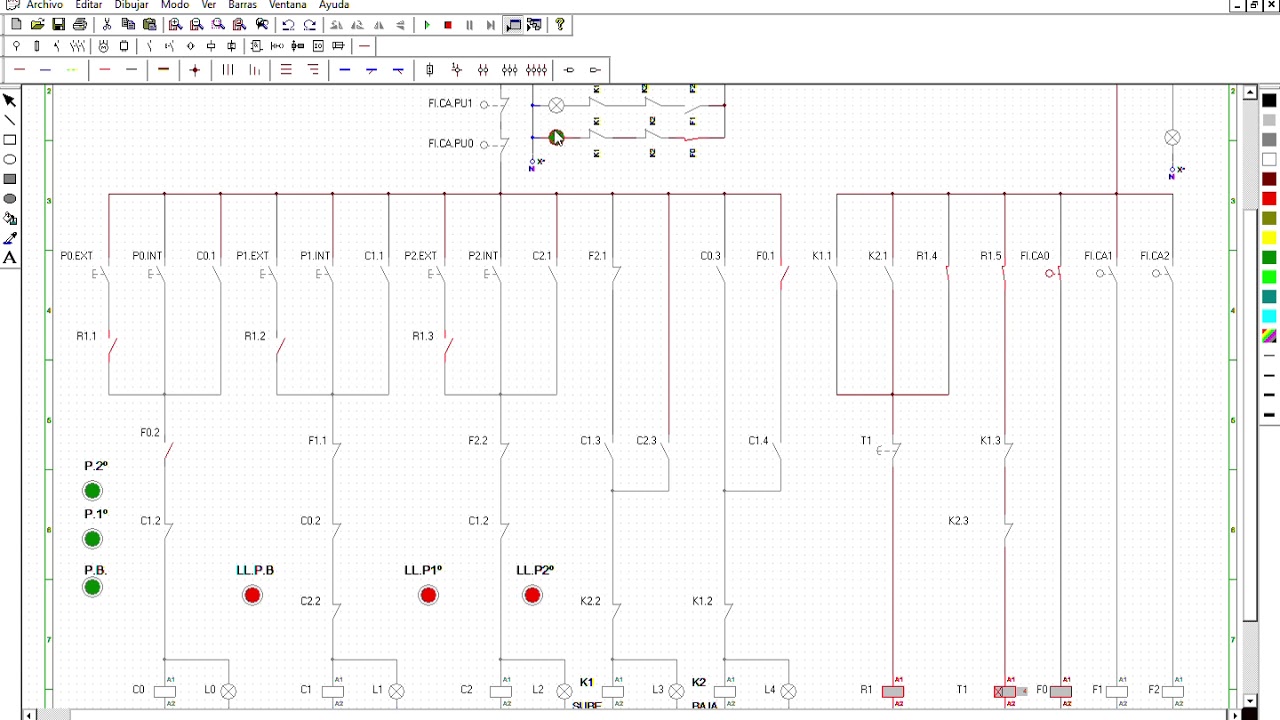Push the green P.2º call button
1280x720 pixels.
click(x=92, y=491)
